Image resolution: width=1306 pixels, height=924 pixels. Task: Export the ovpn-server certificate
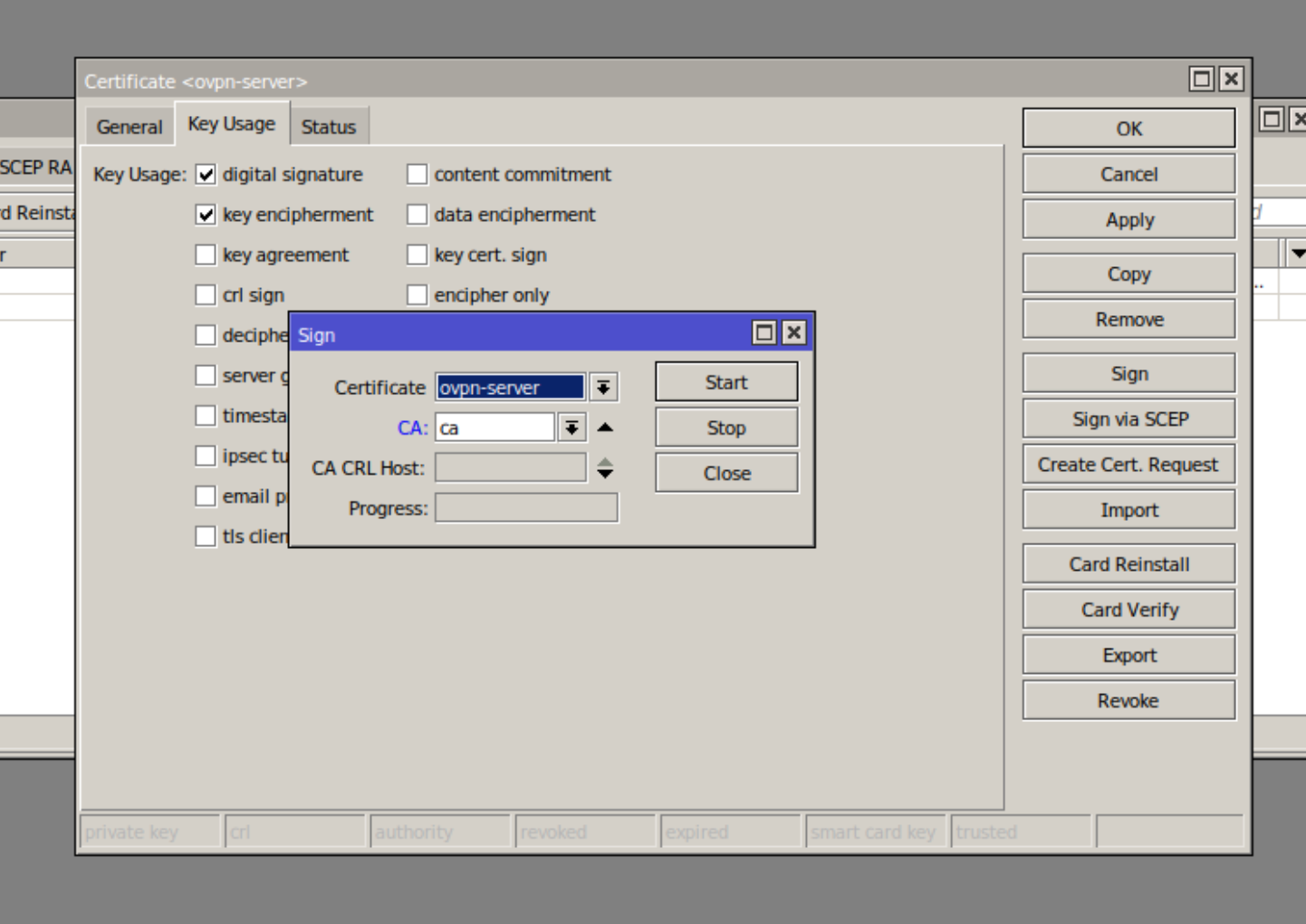pyautogui.click(x=1128, y=654)
